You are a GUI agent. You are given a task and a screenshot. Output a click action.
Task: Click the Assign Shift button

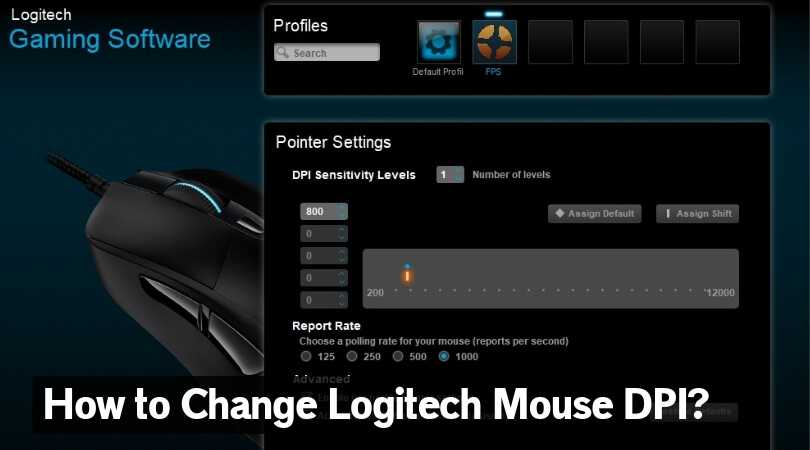coord(697,213)
